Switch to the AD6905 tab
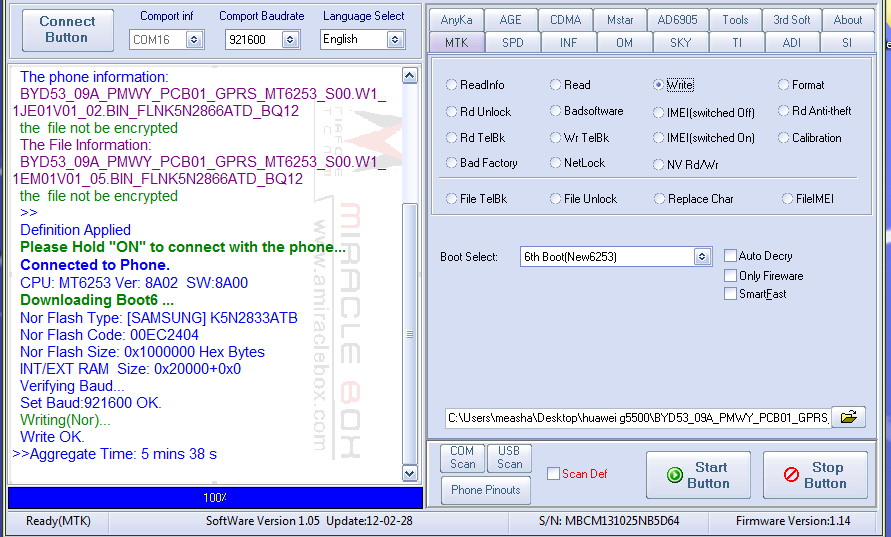 click(677, 20)
